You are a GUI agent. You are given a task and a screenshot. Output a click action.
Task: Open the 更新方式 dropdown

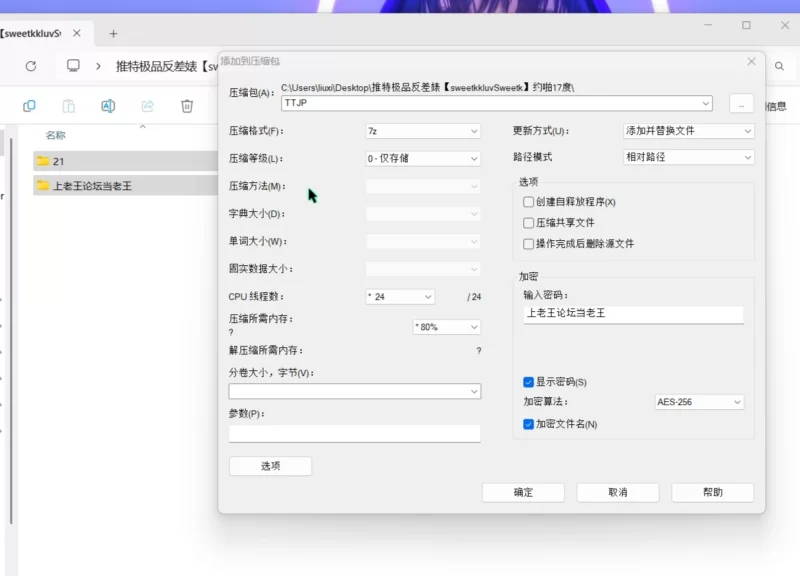[x=688, y=131]
